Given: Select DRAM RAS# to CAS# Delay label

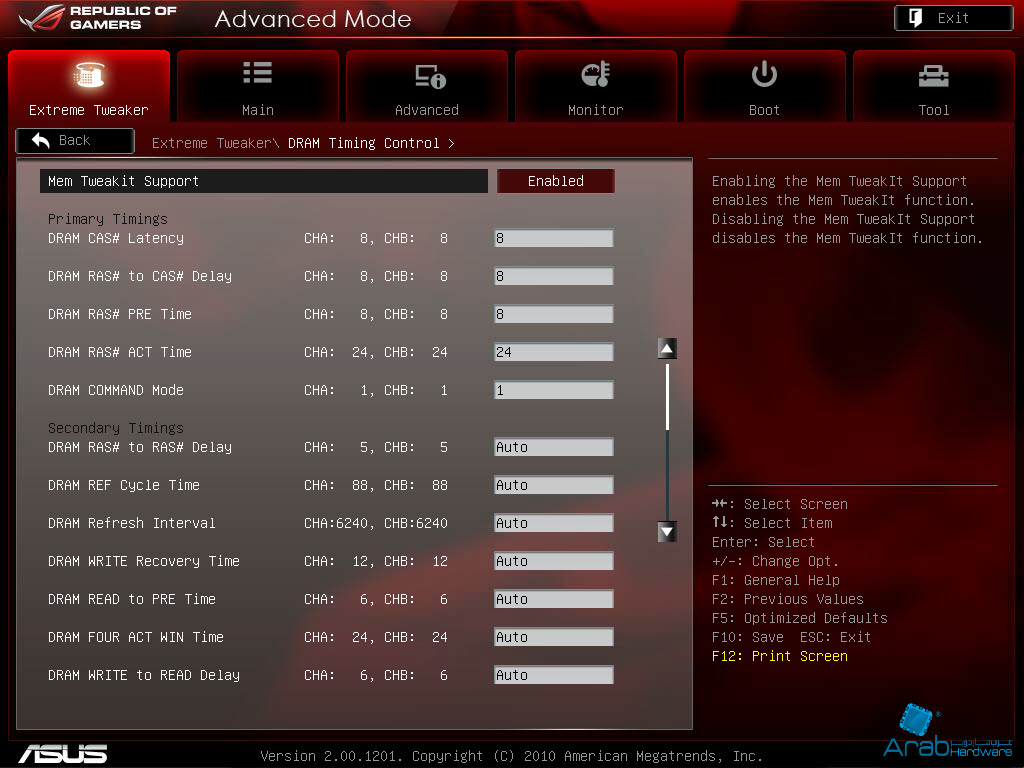Looking at the screenshot, I should click(x=140, y=276).
